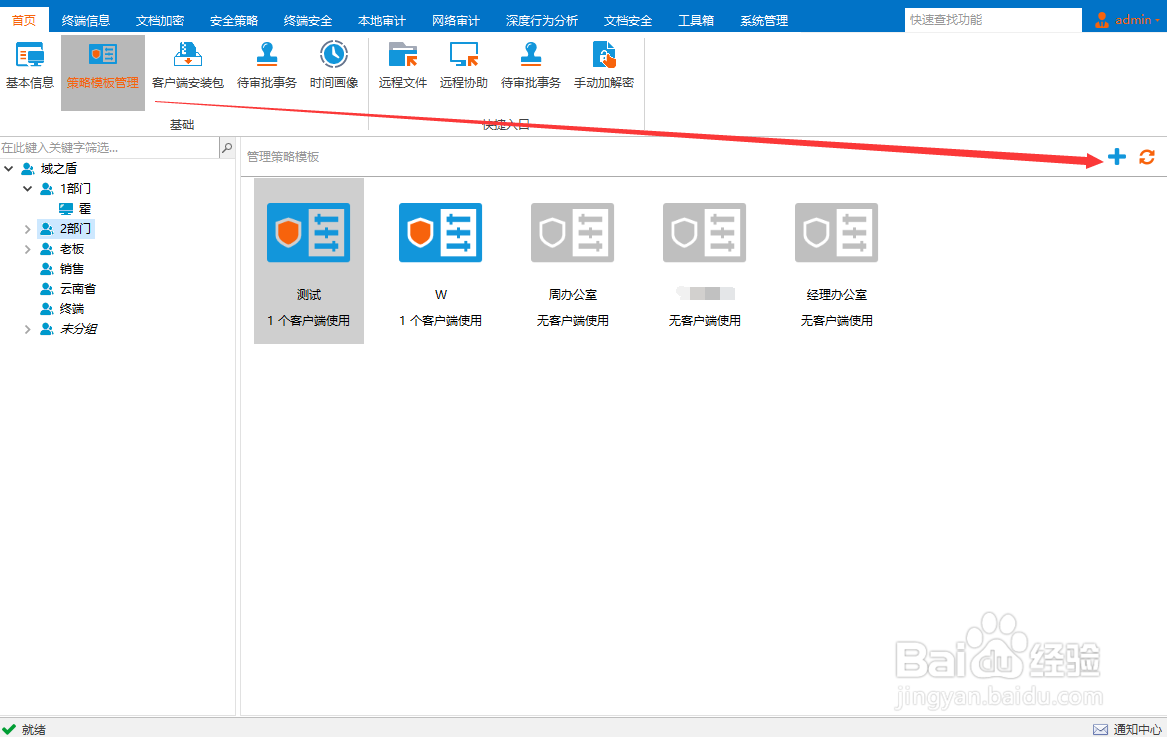Select the W policy template
This screenshot has width=1167, height=737.
441,261
